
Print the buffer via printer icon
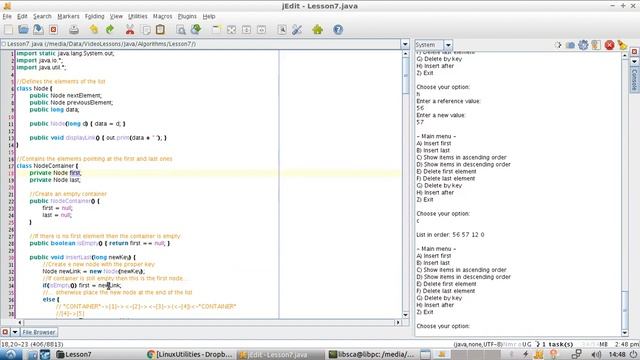[x=74, y=29]
